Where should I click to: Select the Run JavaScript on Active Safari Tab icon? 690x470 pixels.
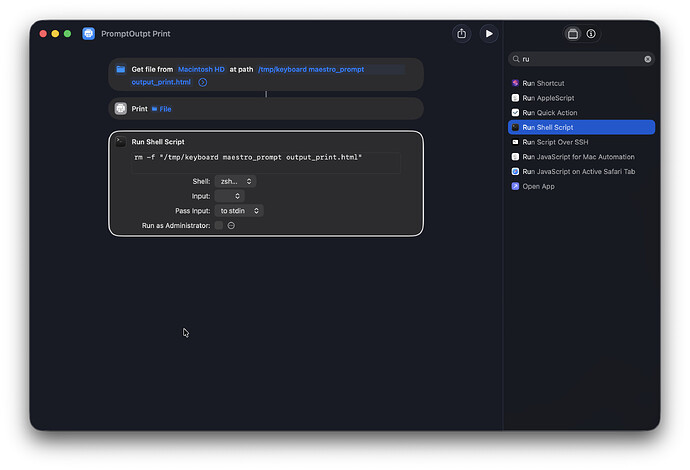click(515, 172)
